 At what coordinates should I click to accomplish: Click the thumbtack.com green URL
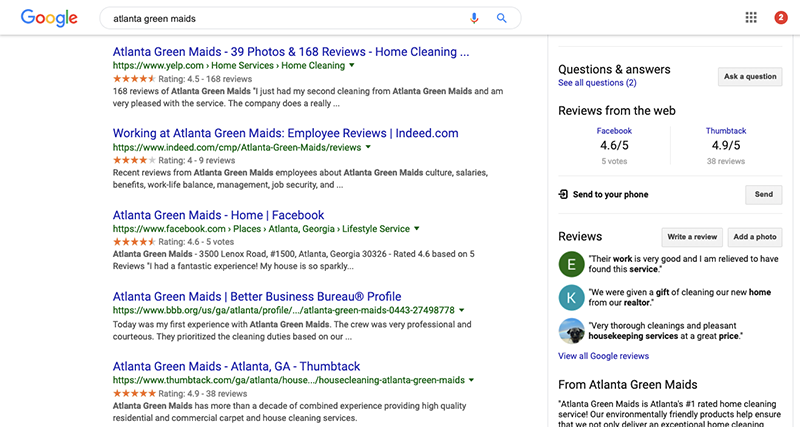pyautogui.click(x=288, y=380)
